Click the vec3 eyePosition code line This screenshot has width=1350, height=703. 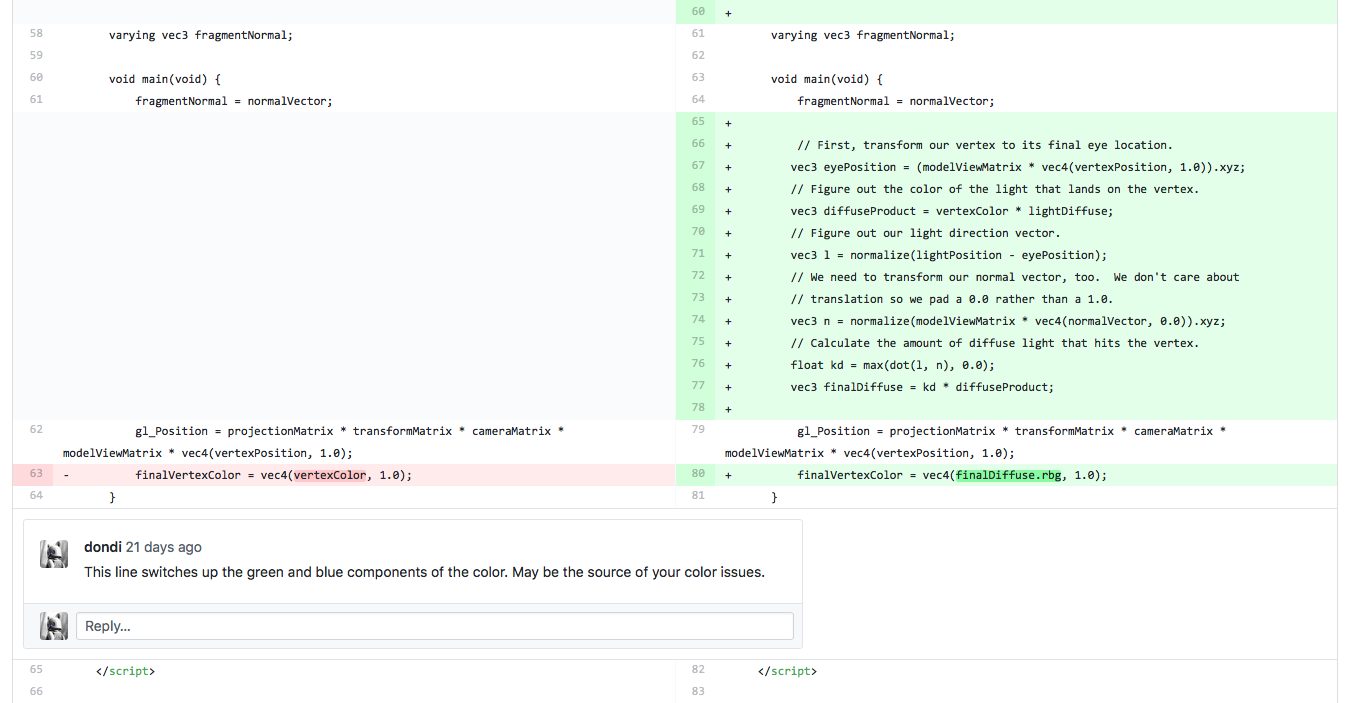click(1017, 167)
